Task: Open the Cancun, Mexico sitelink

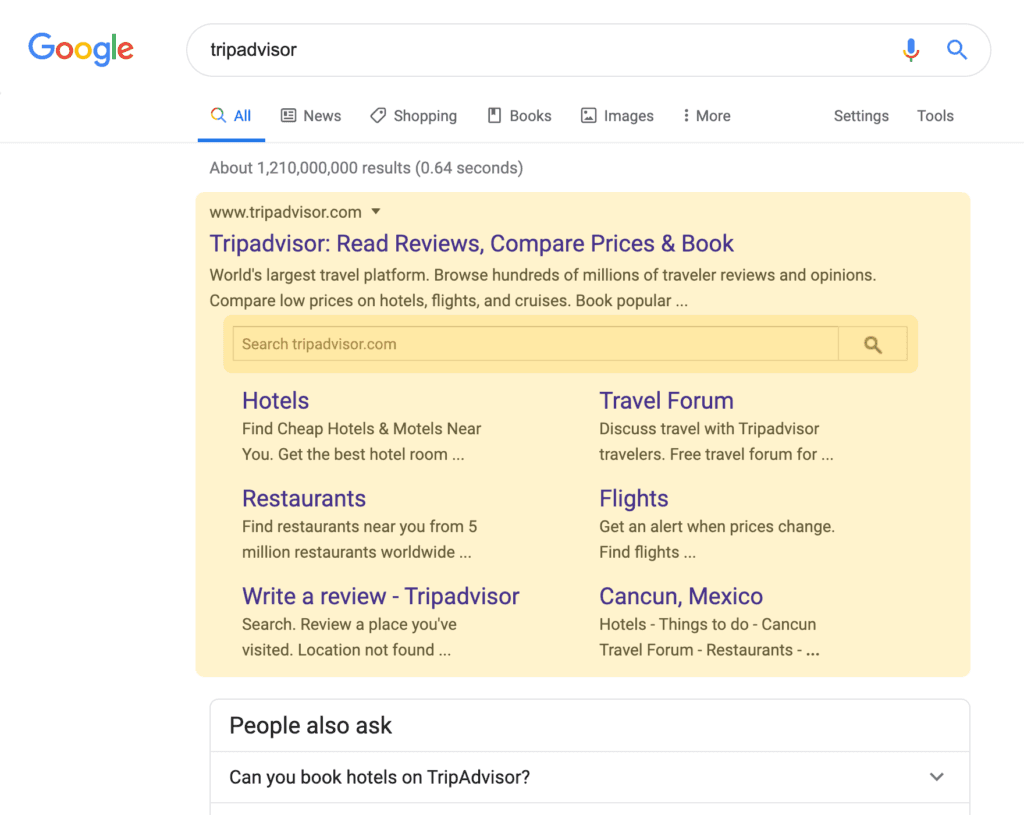Action: [681, 596]
